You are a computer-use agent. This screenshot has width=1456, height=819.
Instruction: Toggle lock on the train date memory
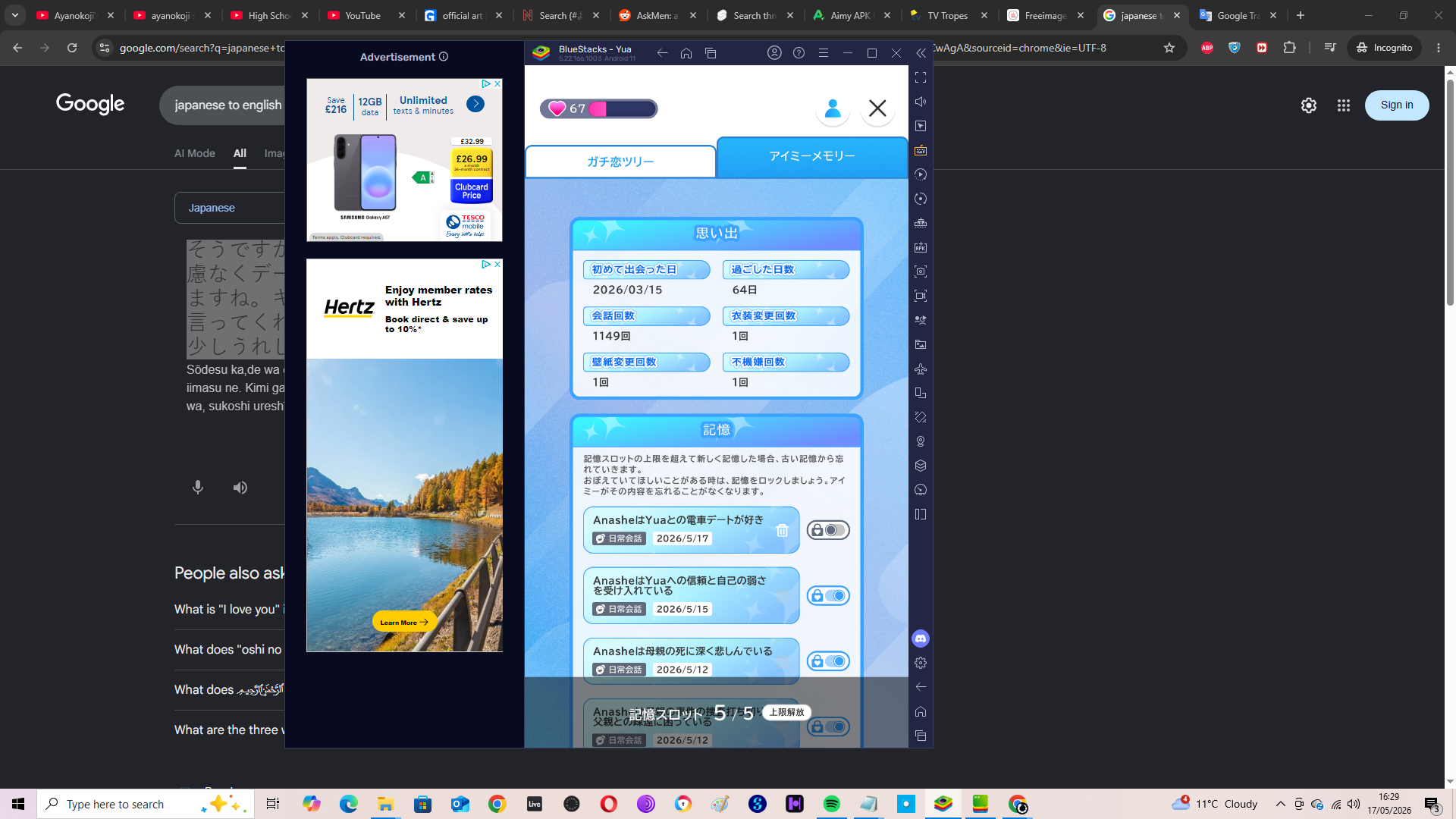[828, 530]
